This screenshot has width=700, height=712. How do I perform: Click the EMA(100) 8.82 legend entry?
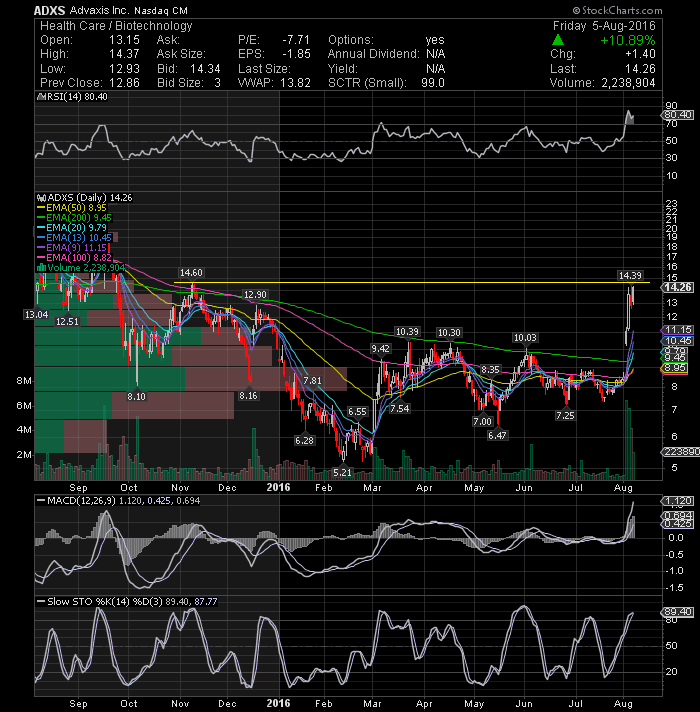tap(74, 257)
